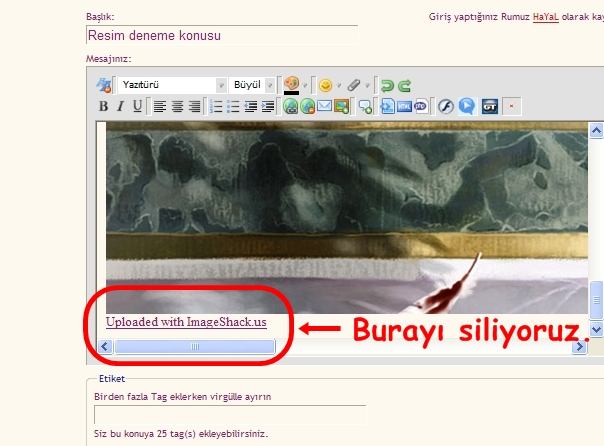Toggle italic text formatting

click(120, 106)
